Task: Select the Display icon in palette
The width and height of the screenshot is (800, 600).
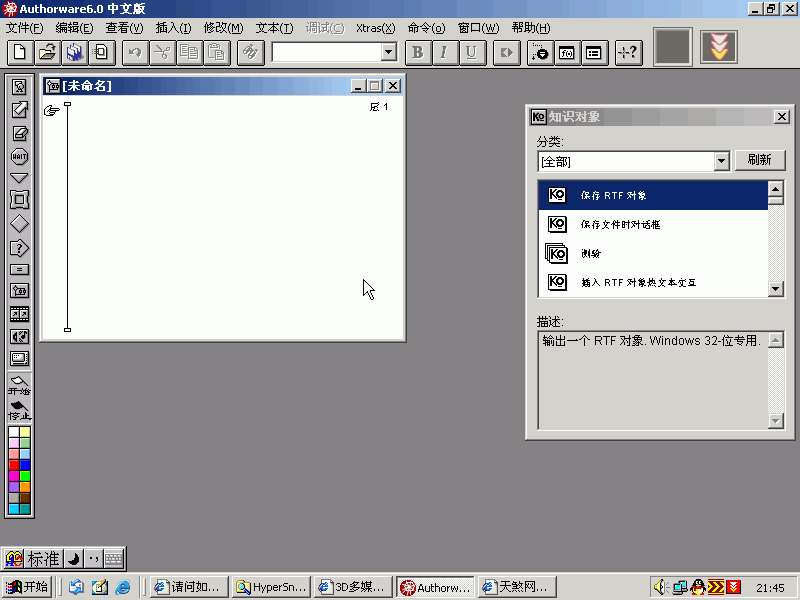Action: tap(19, 87)
